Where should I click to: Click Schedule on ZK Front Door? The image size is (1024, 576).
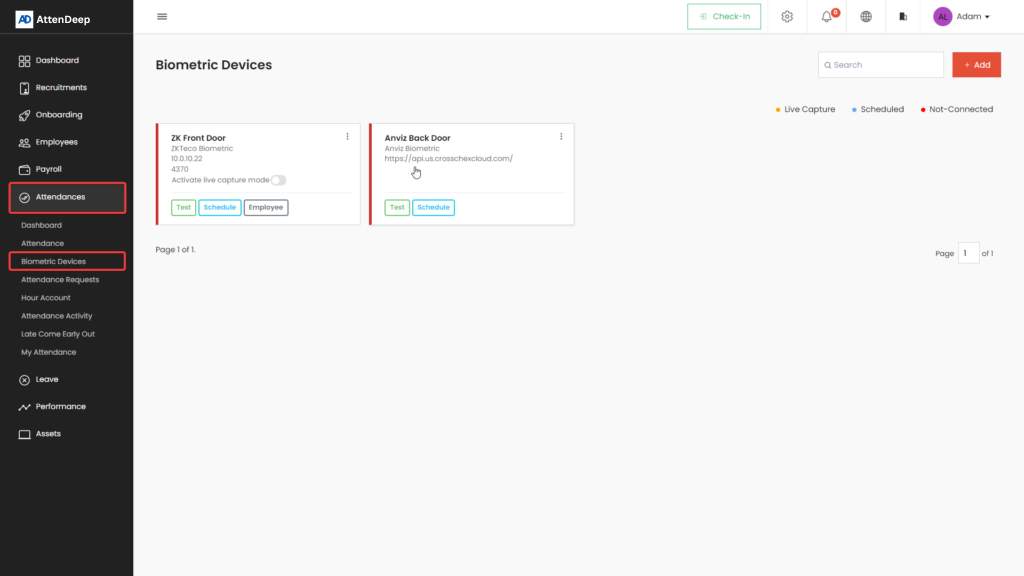click(x=220, y=208)
